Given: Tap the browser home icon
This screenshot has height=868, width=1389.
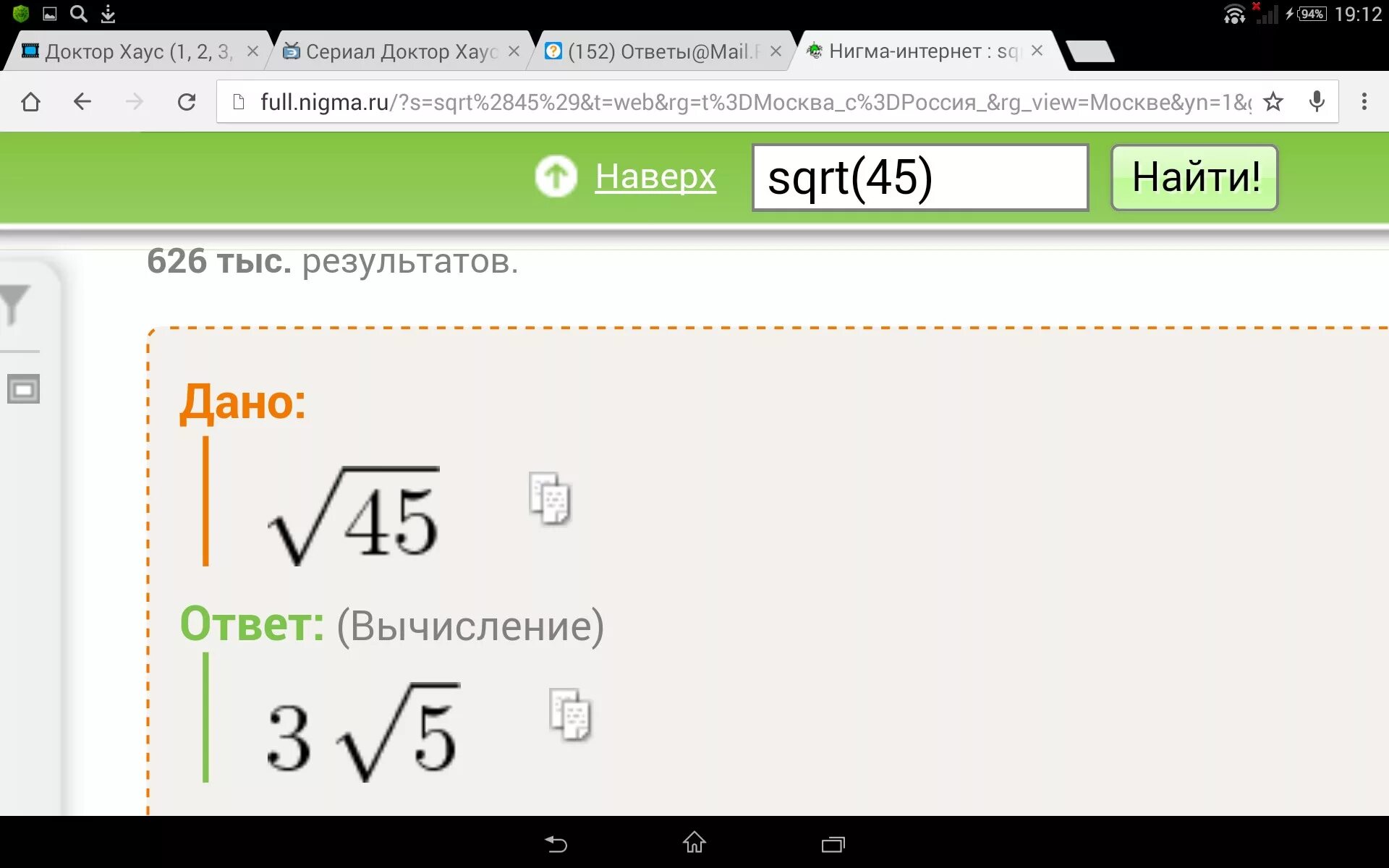Looking at the screenshot, I should 30,102.
